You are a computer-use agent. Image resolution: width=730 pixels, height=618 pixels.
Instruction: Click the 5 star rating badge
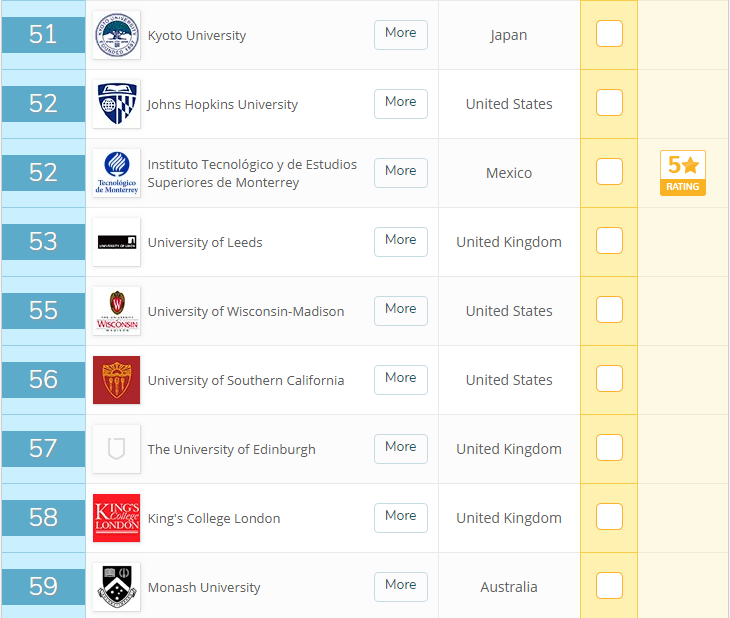point(683,173)
